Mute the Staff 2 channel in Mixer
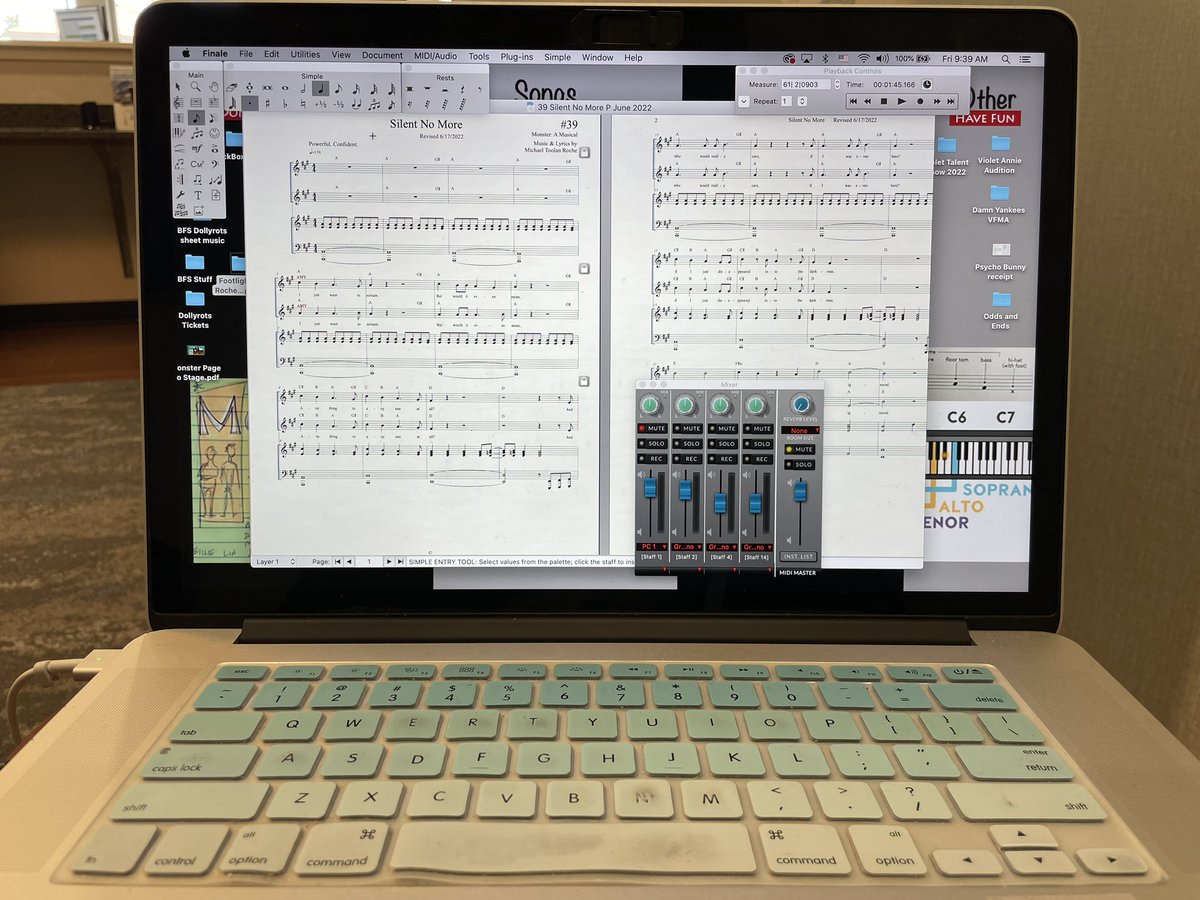 (x=688, y=428)
